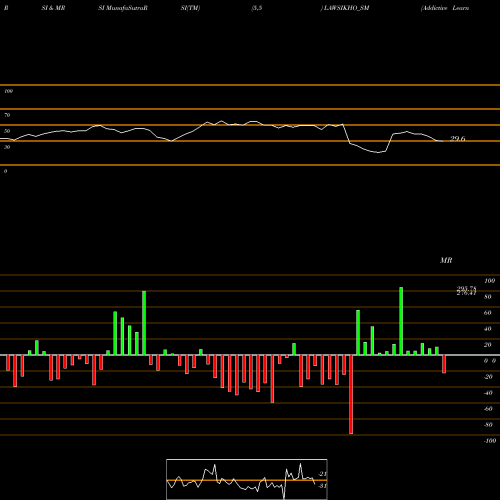Image resolution: width=500 pixels, height=500 pixels.
Task: Click the MR axis label 60
Action: [x=488, y=313]
